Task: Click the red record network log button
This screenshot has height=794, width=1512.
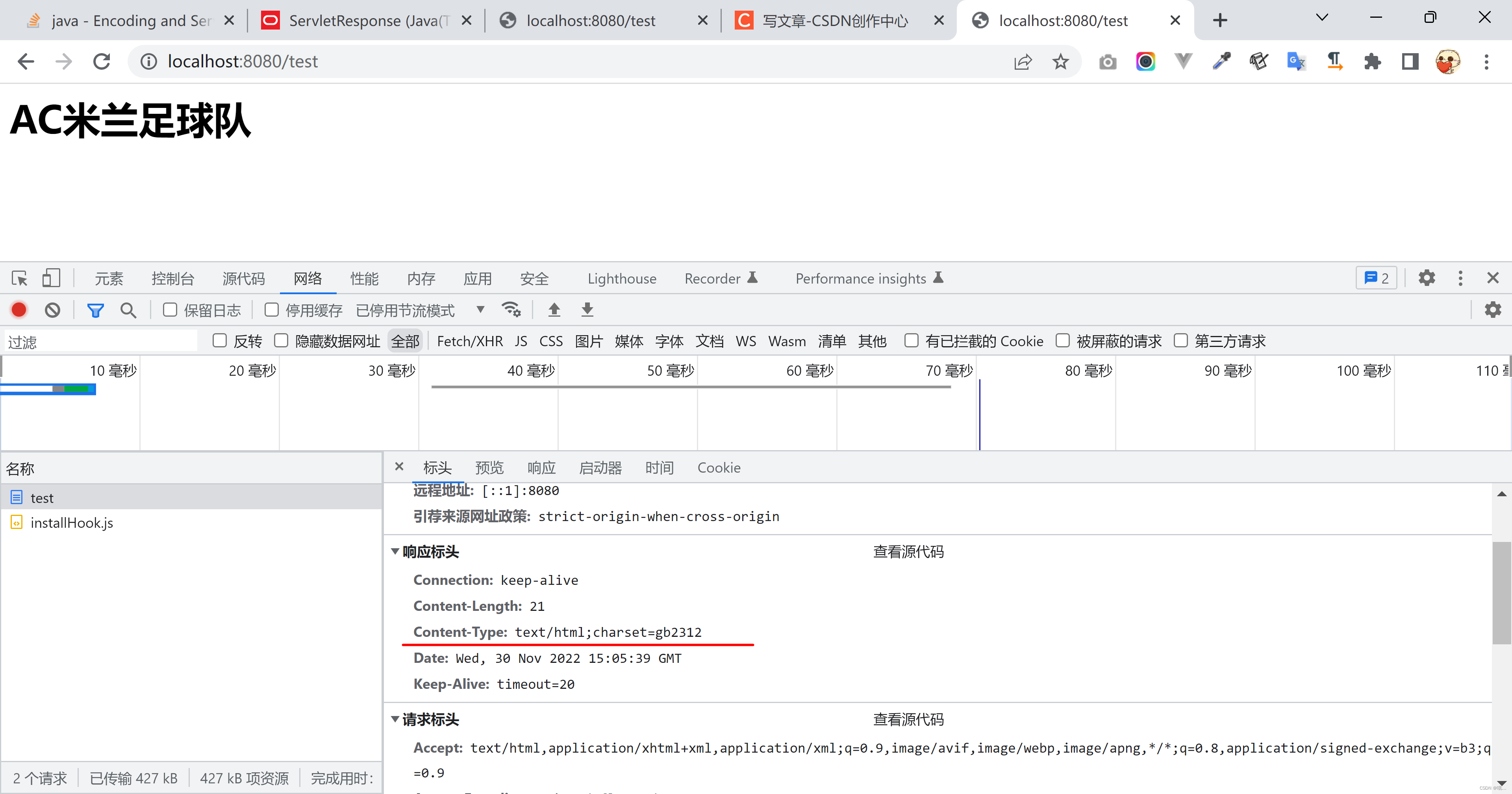Action: coord(19,310)
